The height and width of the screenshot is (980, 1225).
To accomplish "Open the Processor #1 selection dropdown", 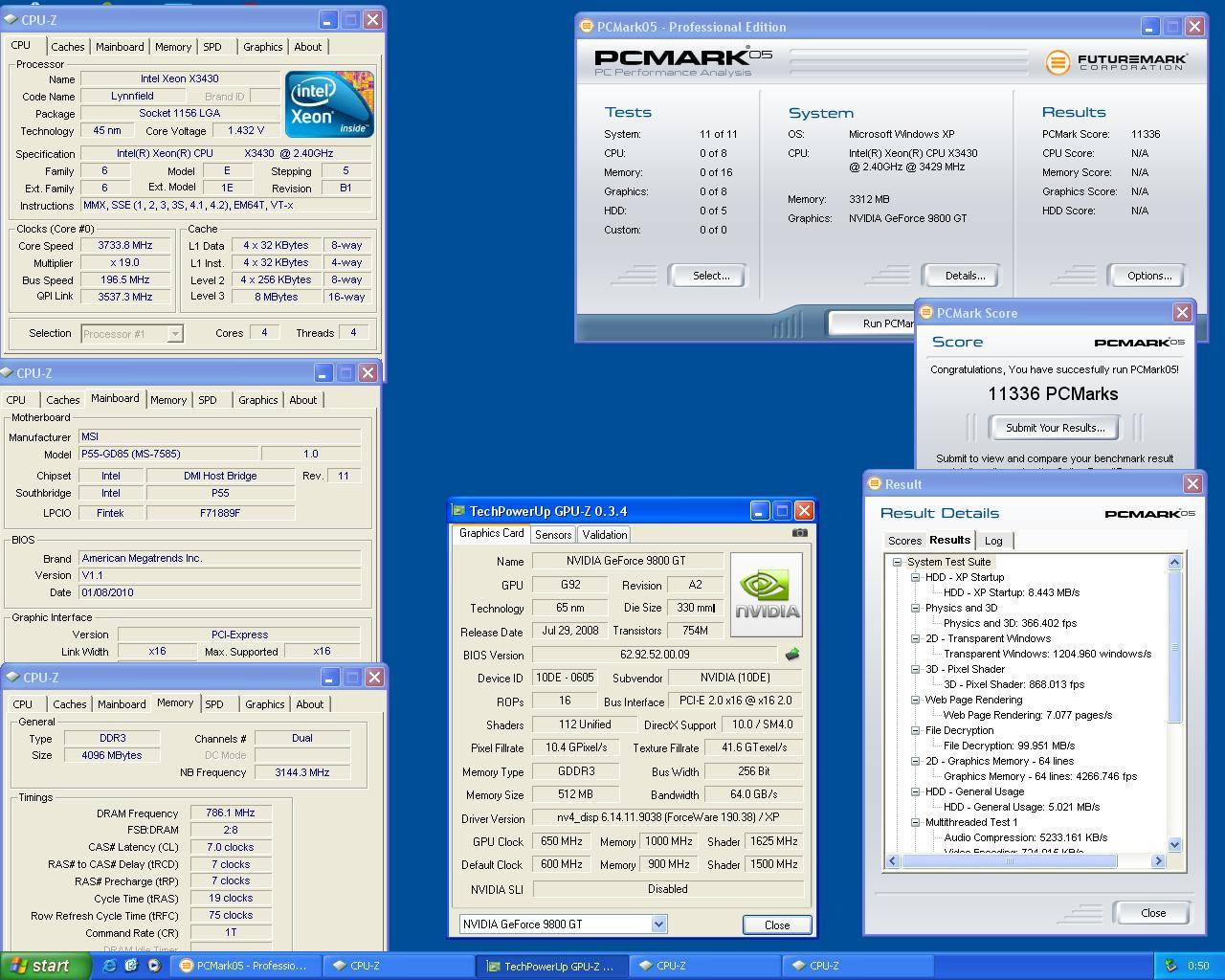I will 175,334.
